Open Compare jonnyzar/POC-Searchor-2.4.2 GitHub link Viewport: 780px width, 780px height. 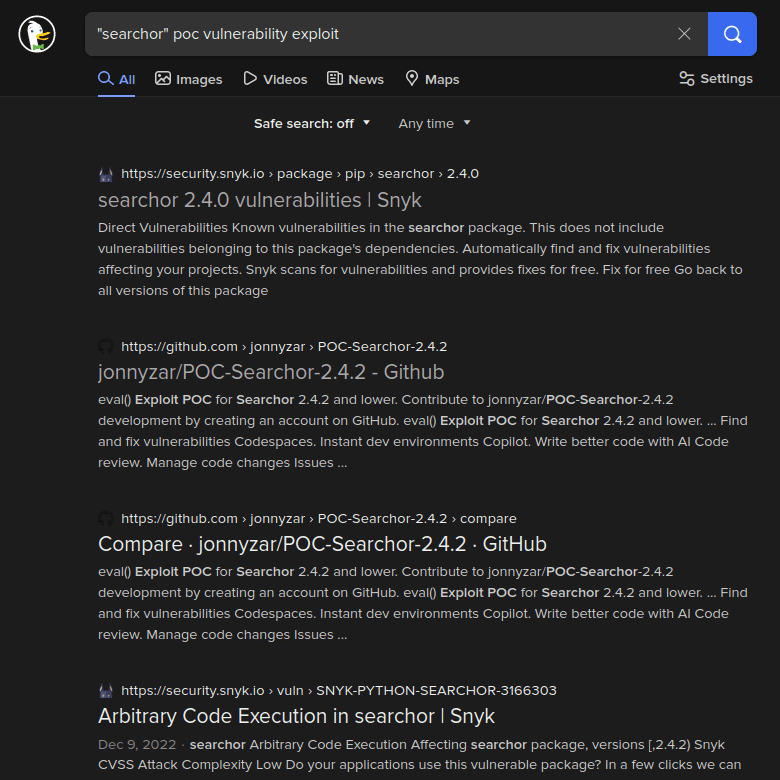(x=322, y=544)
